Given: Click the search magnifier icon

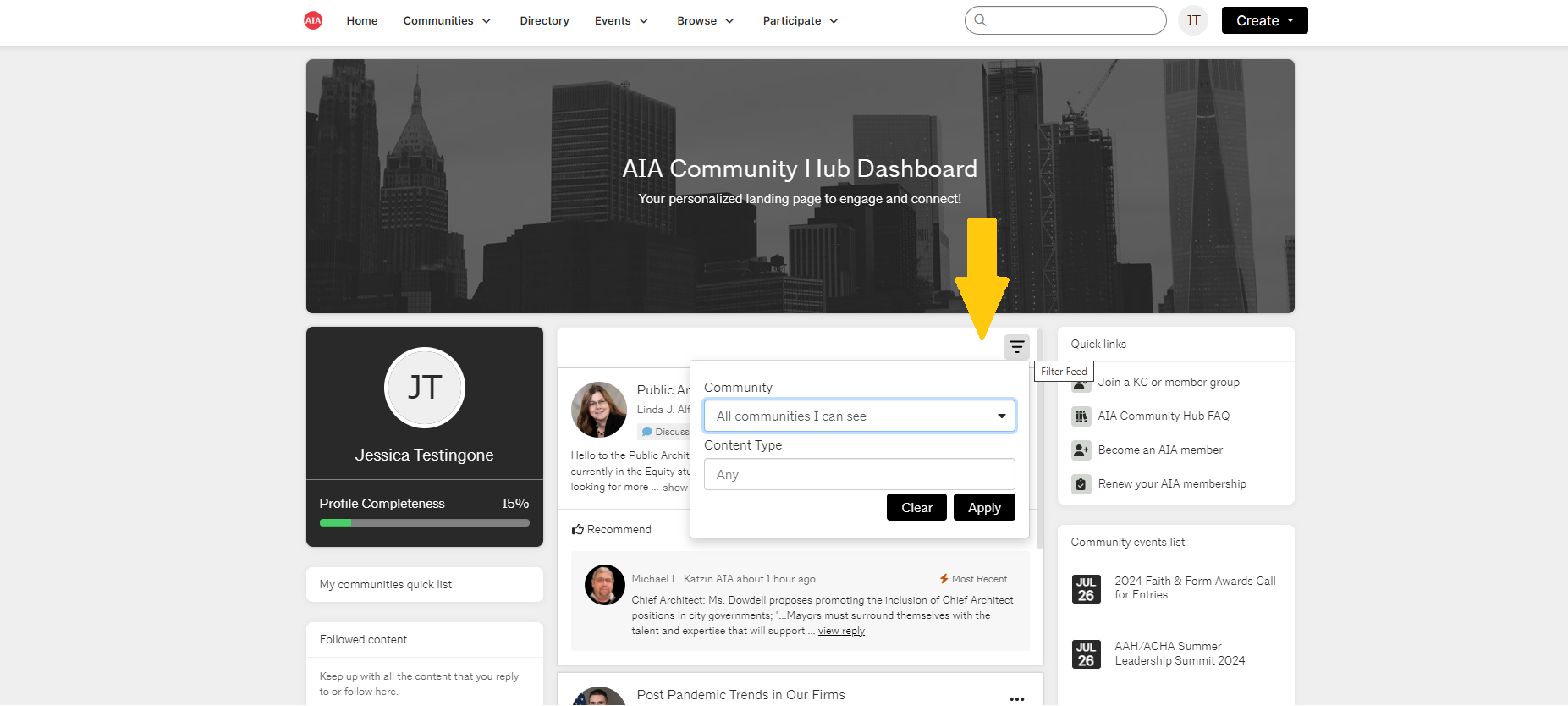Looking at the screenshot, I should (x=980, y=20).
